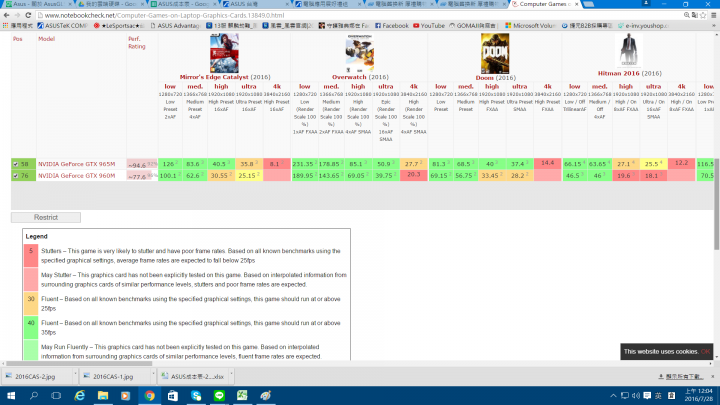Screen dimensions: 720x405
Task: Bookmark this page with the star icon
Action: tap(703, 15)
